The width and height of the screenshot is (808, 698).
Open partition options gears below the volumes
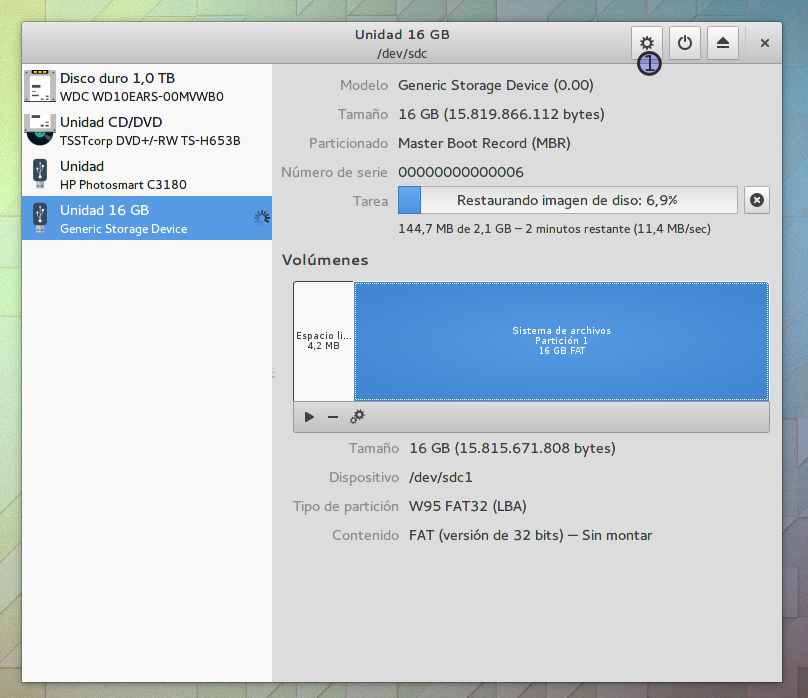pos(357,417)
